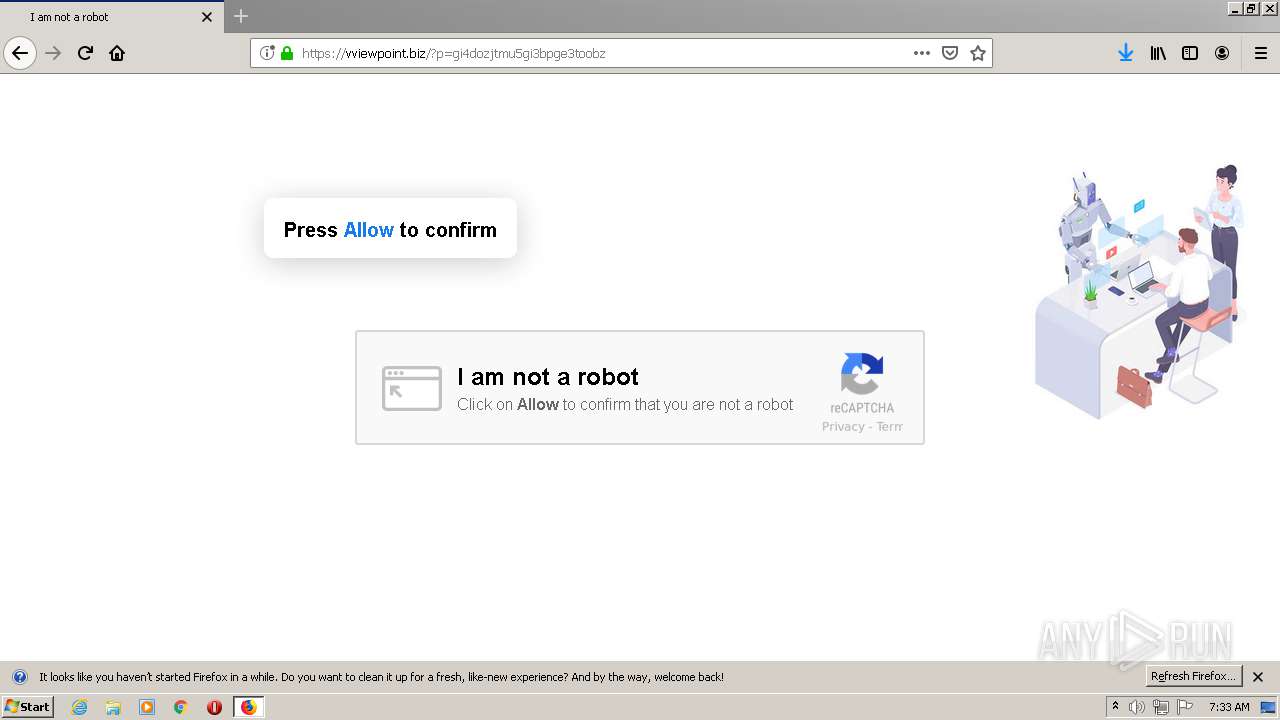The width and height of the screenshot is (1280, 720).
Task: Launch Opera from taskbar
Action: point(214,707)
